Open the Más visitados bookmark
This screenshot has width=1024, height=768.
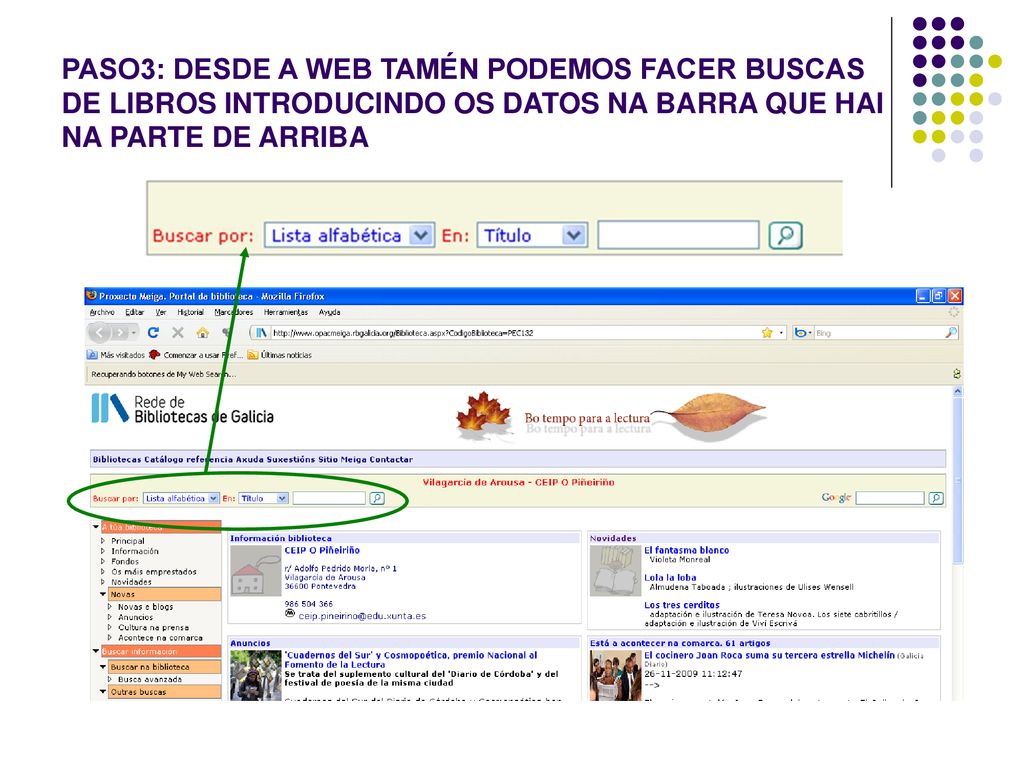click(x=116, y=355)
